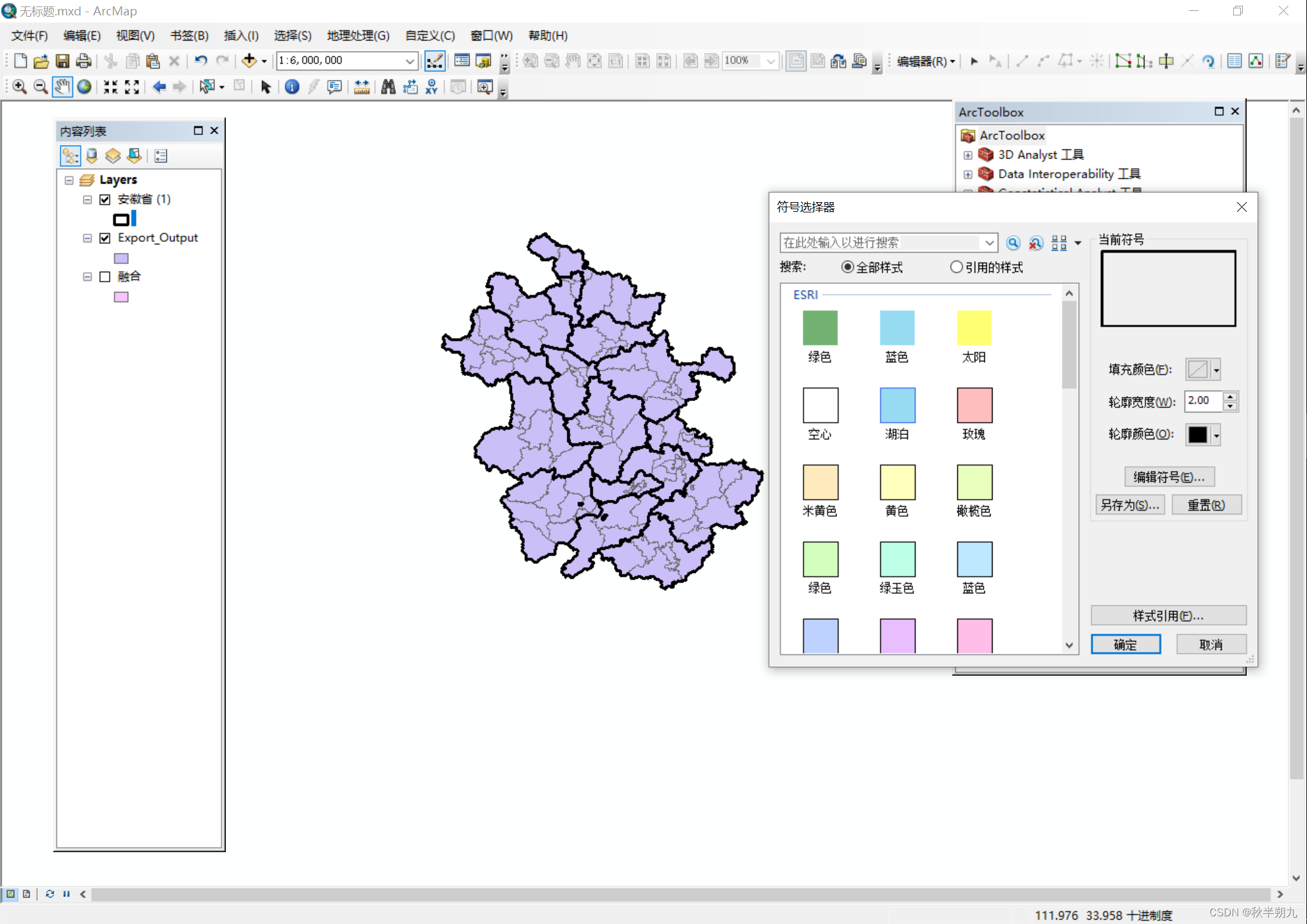Select the 引用的样式 radio button
1307x924 pixels.
(956, 267)
